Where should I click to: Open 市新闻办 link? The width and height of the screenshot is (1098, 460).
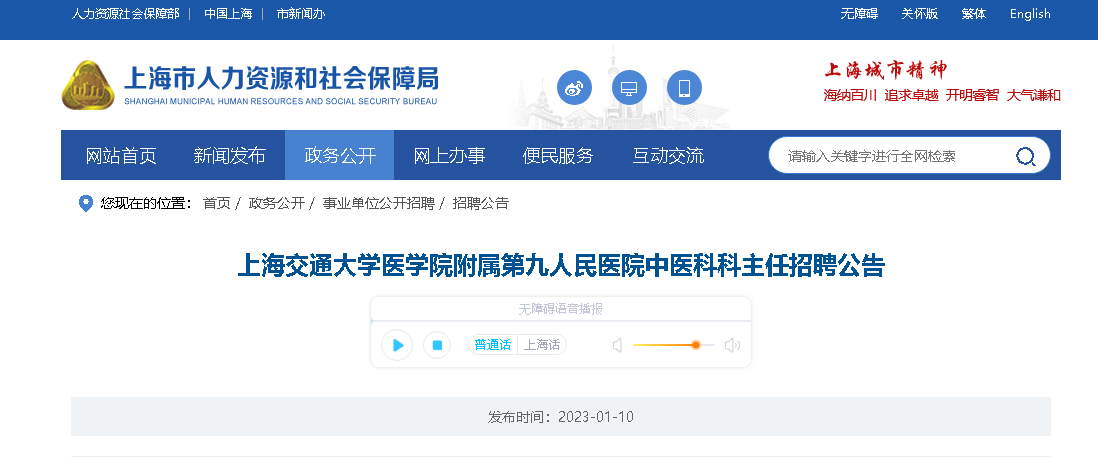click(301, 14)
